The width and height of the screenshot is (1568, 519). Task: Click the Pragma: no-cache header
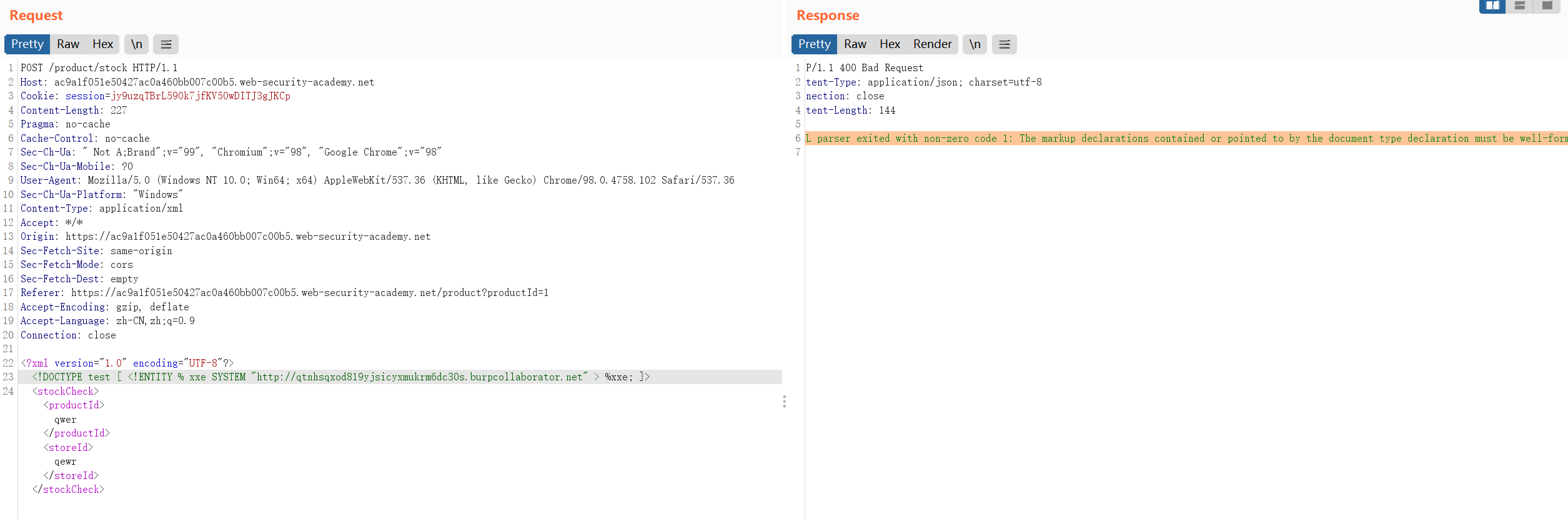(66, 124)
